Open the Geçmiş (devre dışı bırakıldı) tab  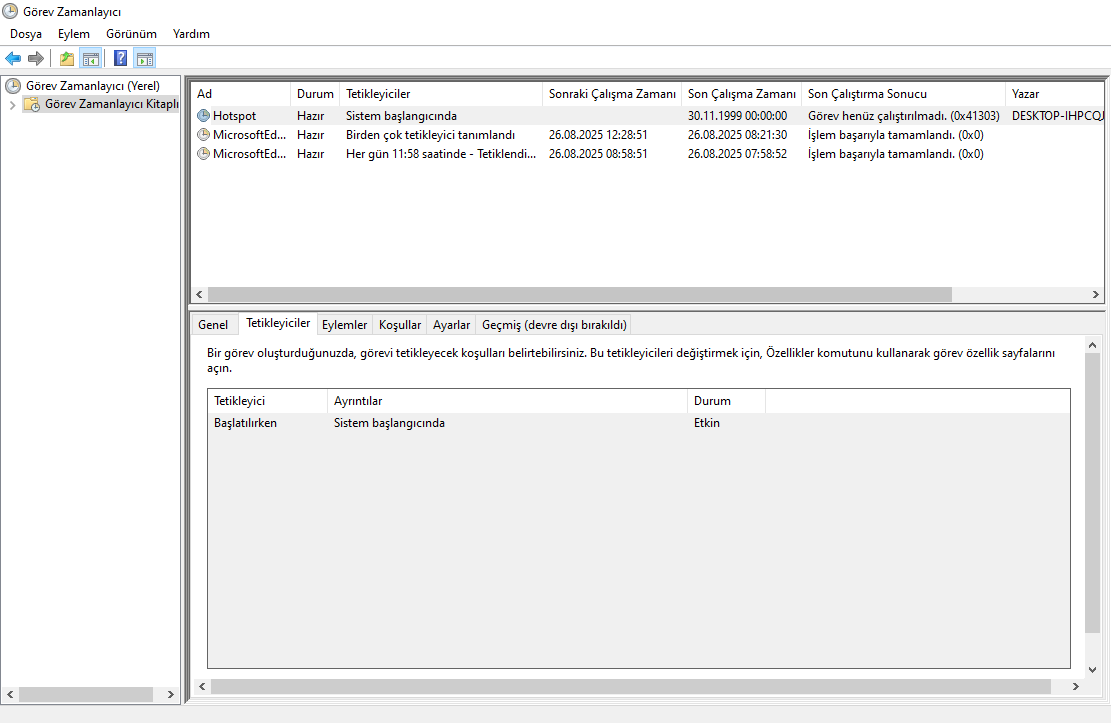tap(554, 325)
